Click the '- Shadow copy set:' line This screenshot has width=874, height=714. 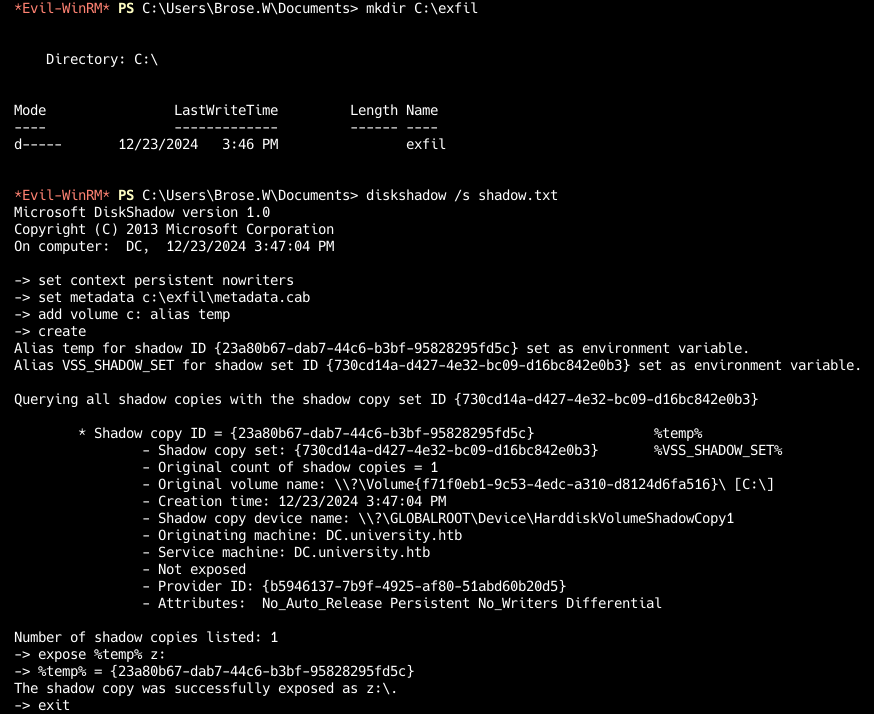click(x=370, y=450)
